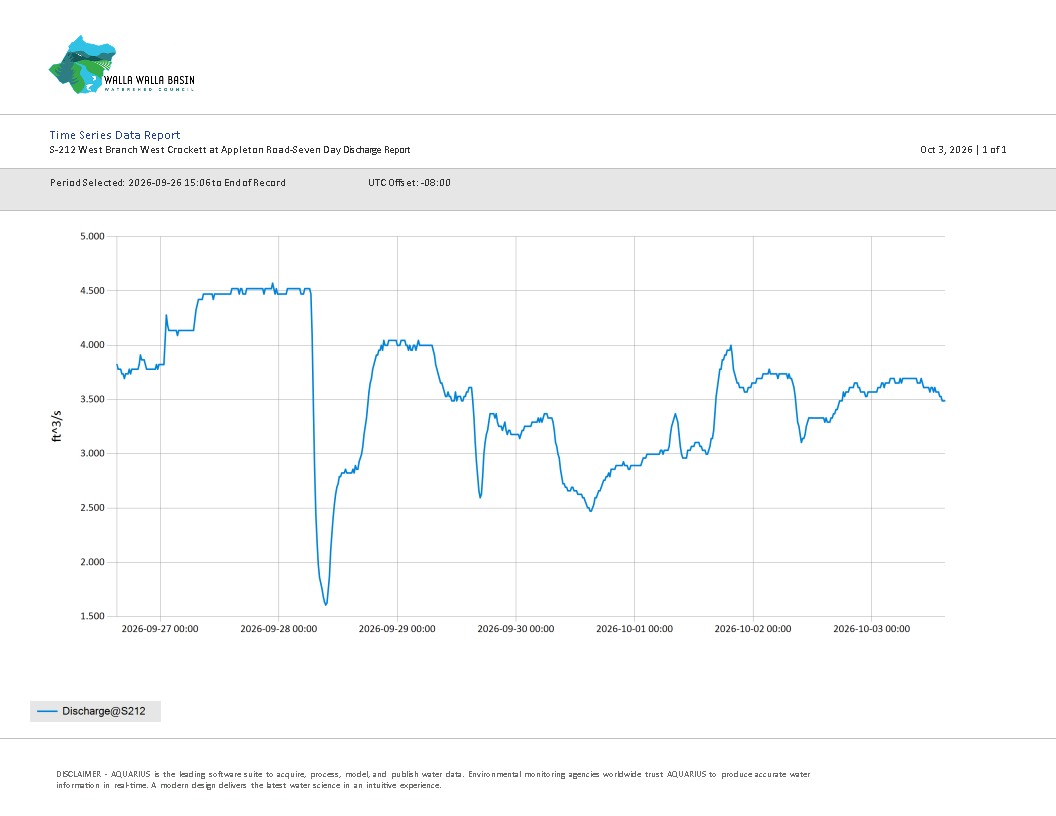Click the 3.500 y-axis label
Image resolution: width=1056 pixels, height=816 pixels.
click(x=92, y=399)
